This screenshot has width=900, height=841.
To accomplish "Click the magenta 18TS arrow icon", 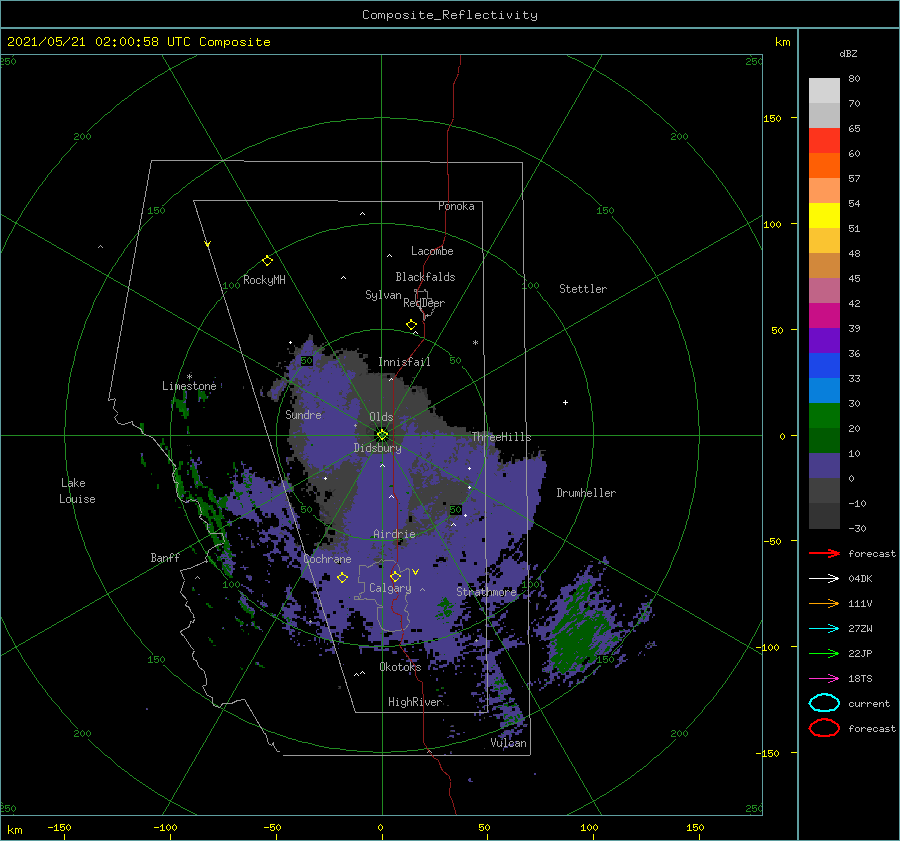I will [x=824, y=678].
